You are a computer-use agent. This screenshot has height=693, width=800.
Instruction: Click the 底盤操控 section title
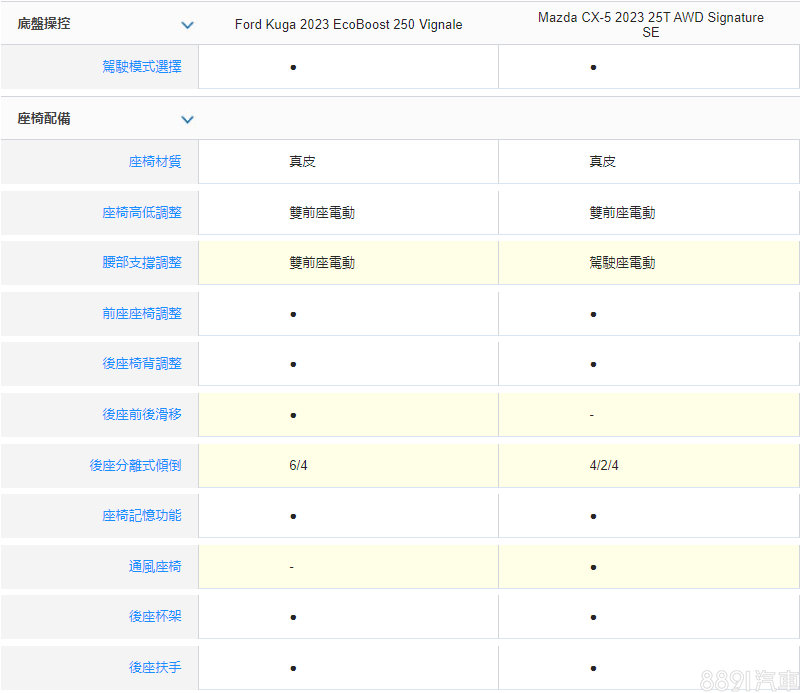(44, 23)
